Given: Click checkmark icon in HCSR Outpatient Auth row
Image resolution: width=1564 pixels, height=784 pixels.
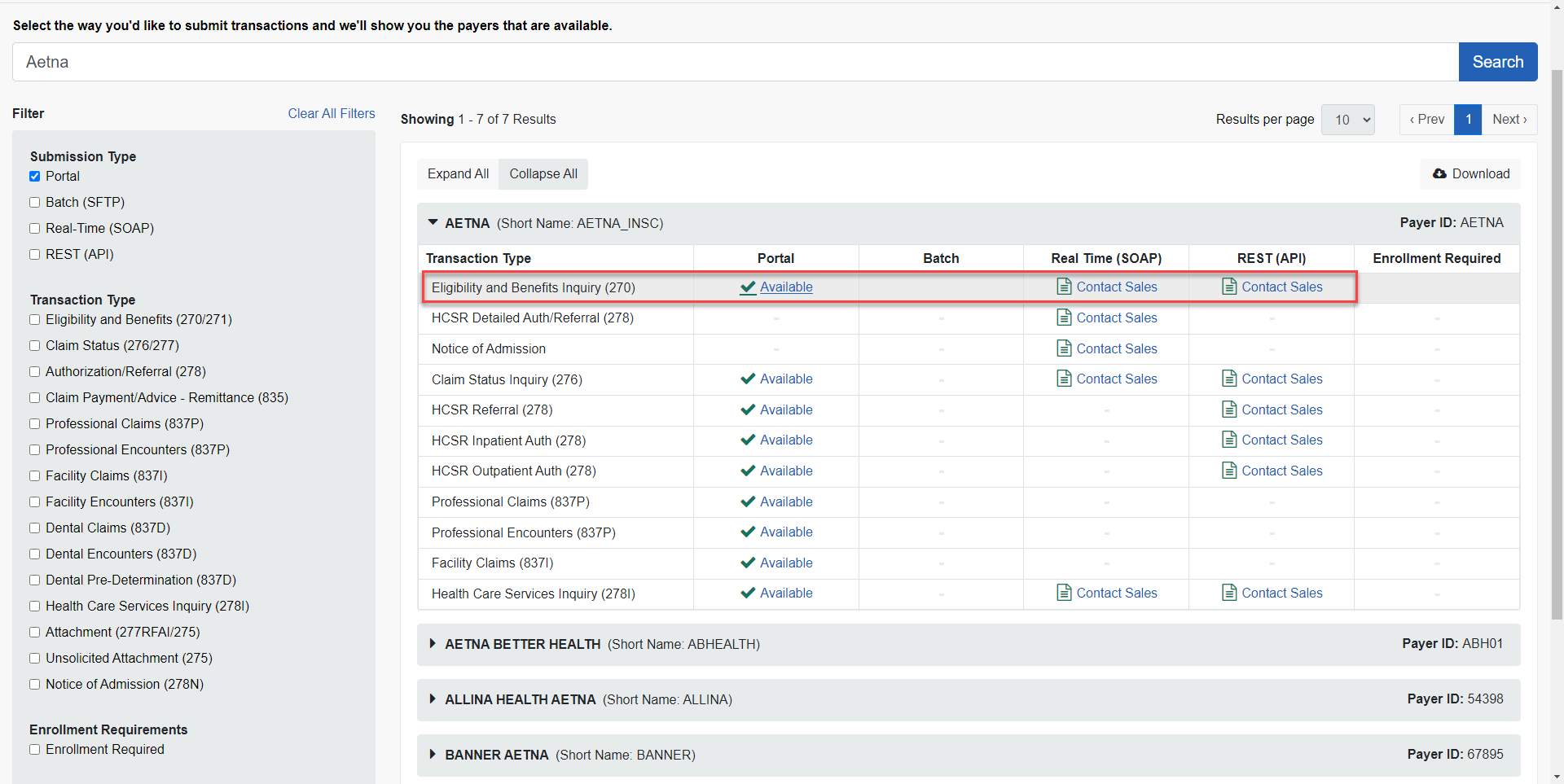Looking at the screenshot, I should 748,471.
